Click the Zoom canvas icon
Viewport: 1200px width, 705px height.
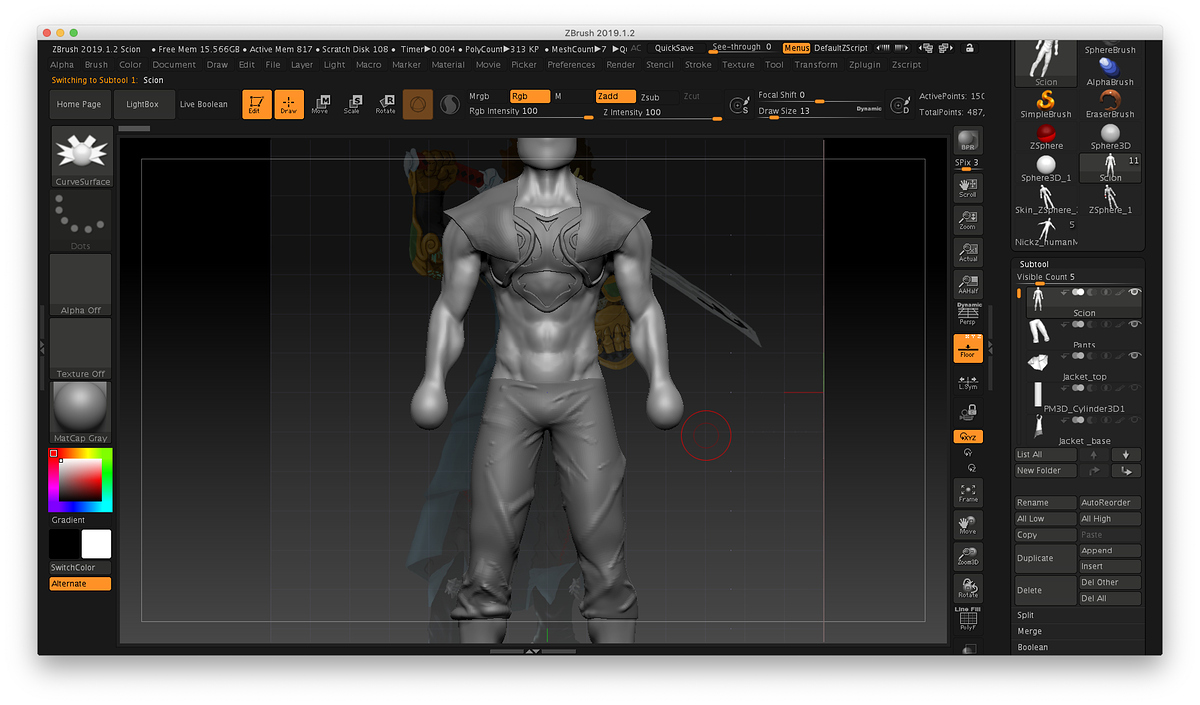968,220
